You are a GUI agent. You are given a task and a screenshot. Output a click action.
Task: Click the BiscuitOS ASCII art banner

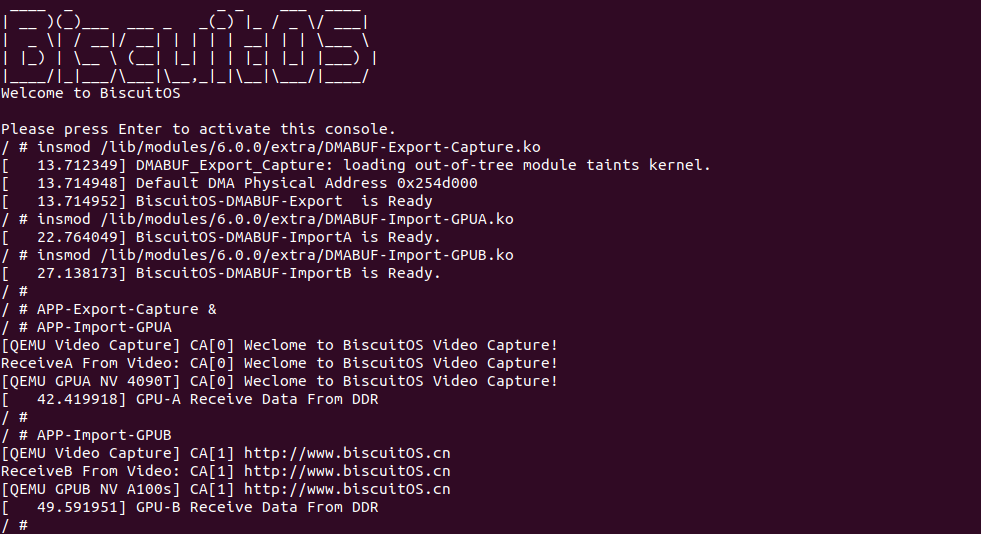coord(185,47)
